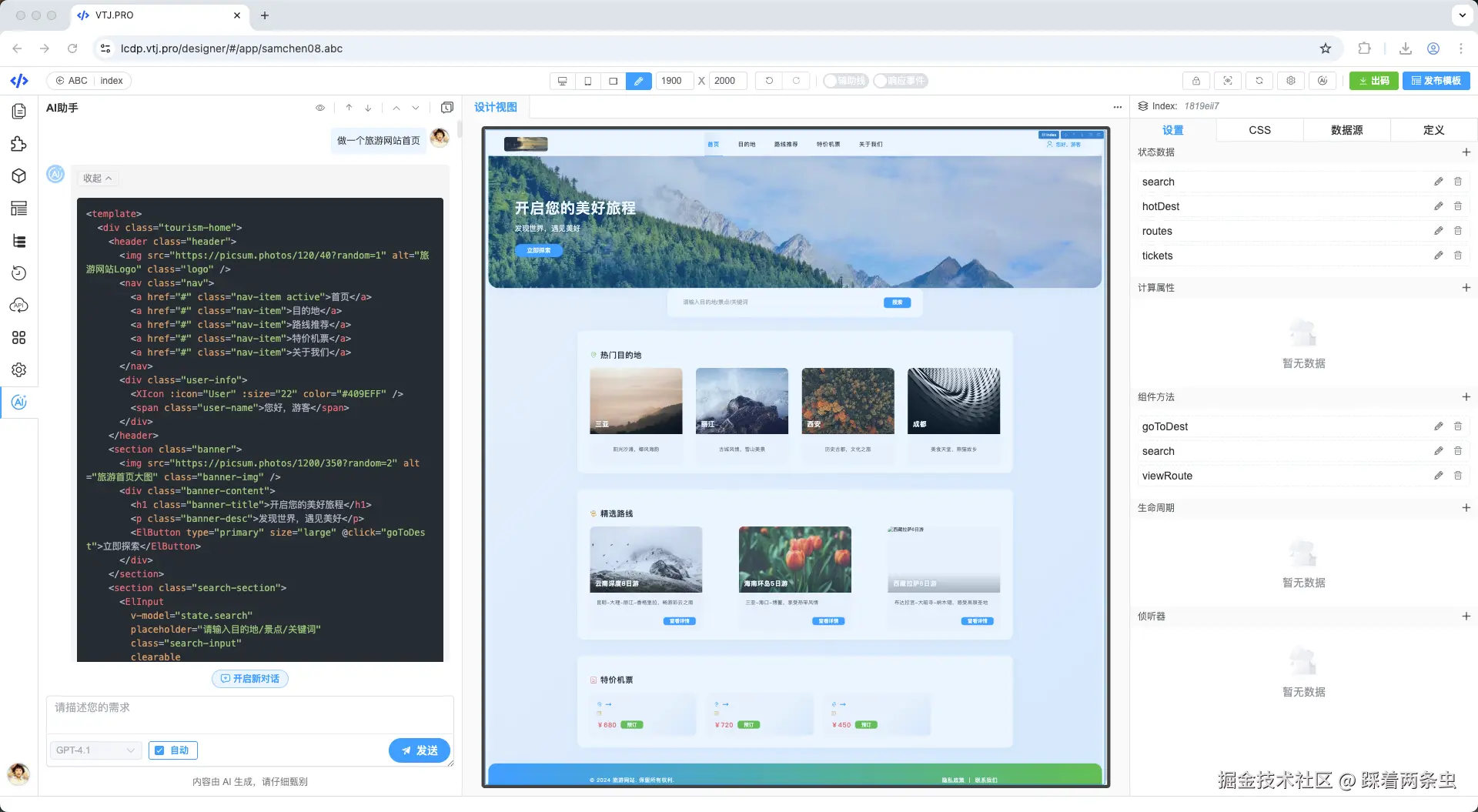This screenshot has width=1478, height=812.
Task: Open the layout blocks panel icon
Action: (x=19, y=209)
